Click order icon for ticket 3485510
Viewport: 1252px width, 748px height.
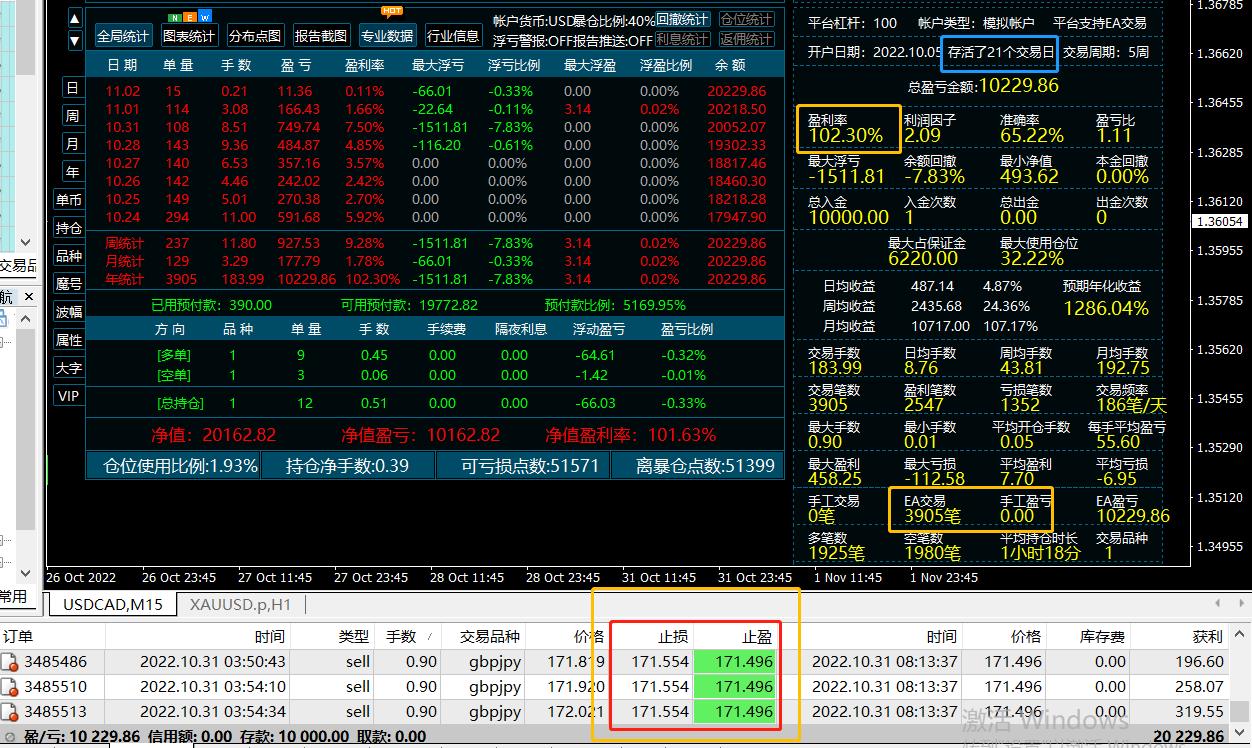(x=11, y=688)
